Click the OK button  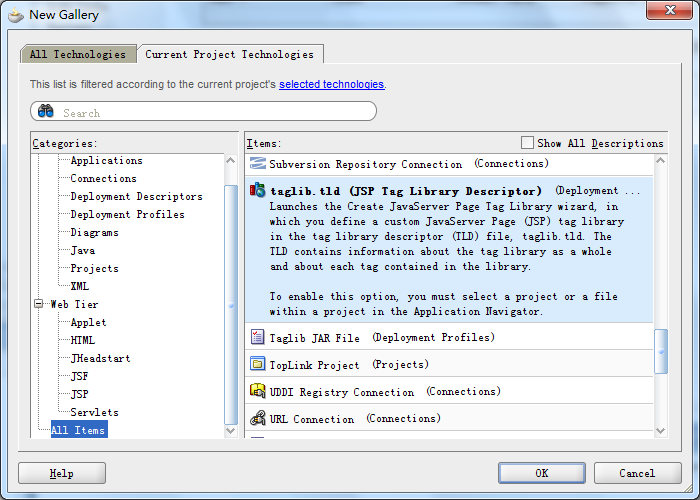pos(542,473)
